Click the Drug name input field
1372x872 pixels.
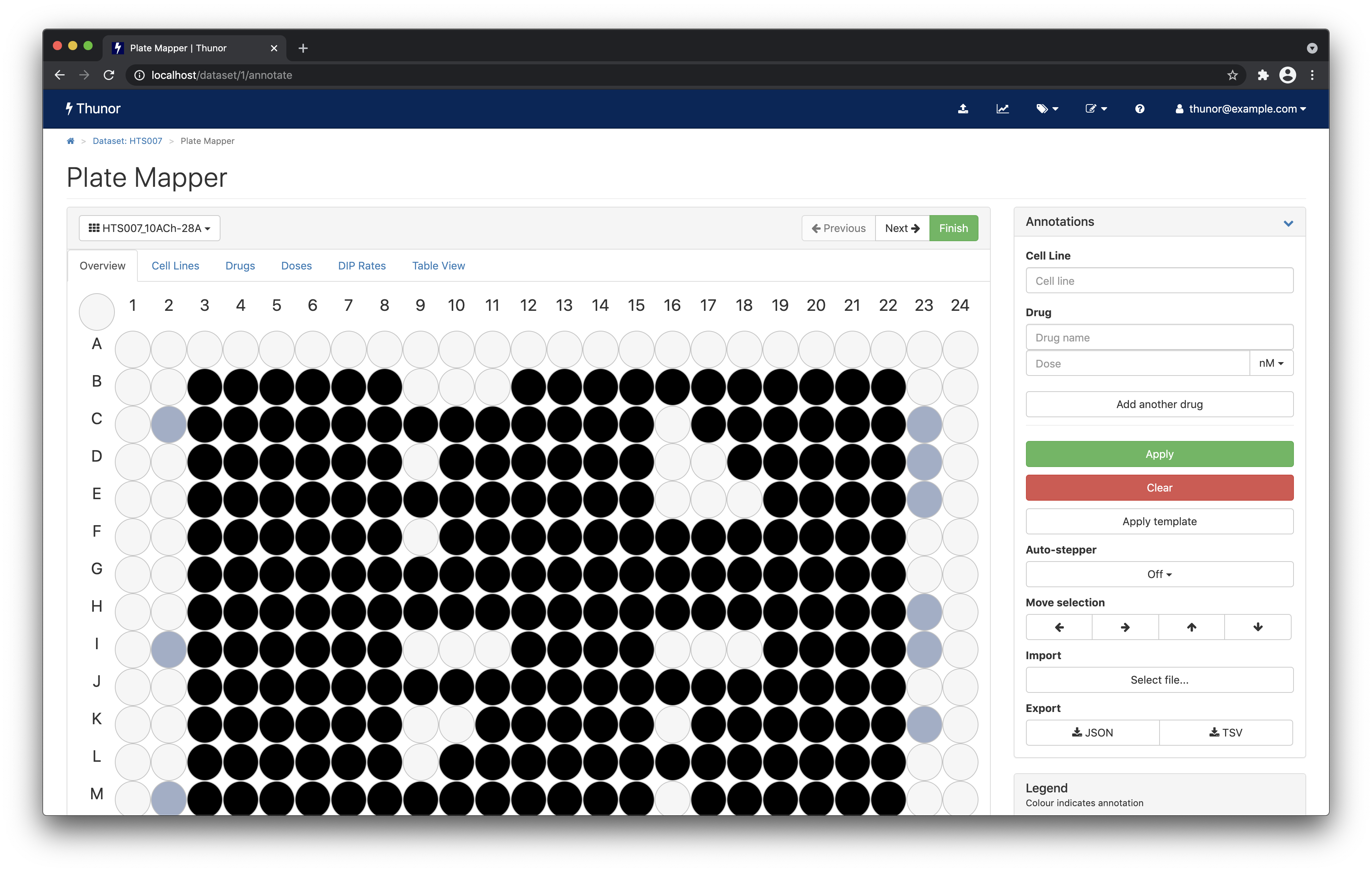[1159, 337]
